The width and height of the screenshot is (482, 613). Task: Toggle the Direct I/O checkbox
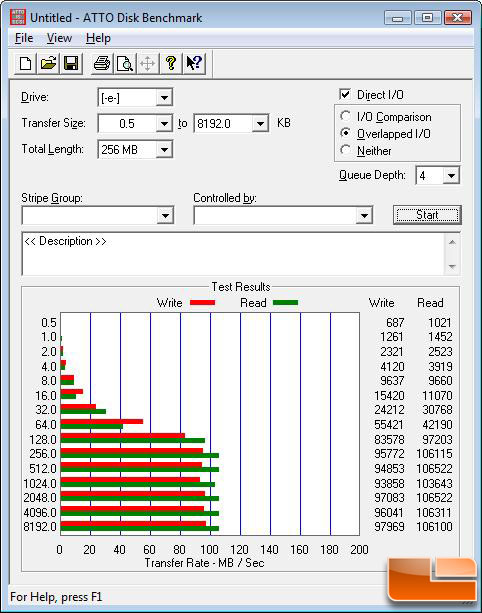pyautogui.click(x=345, y=95)
